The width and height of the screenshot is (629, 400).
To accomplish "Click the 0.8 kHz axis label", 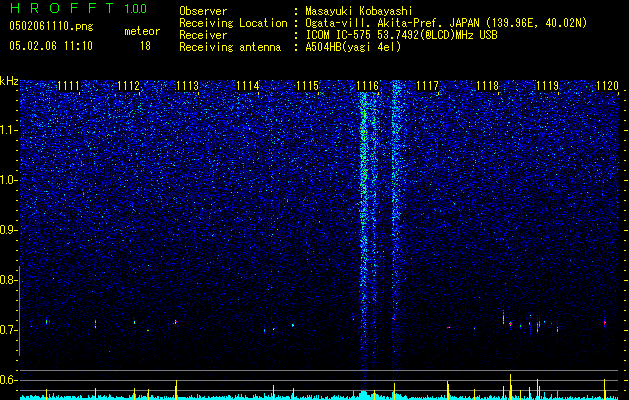I will coord(7,280).
